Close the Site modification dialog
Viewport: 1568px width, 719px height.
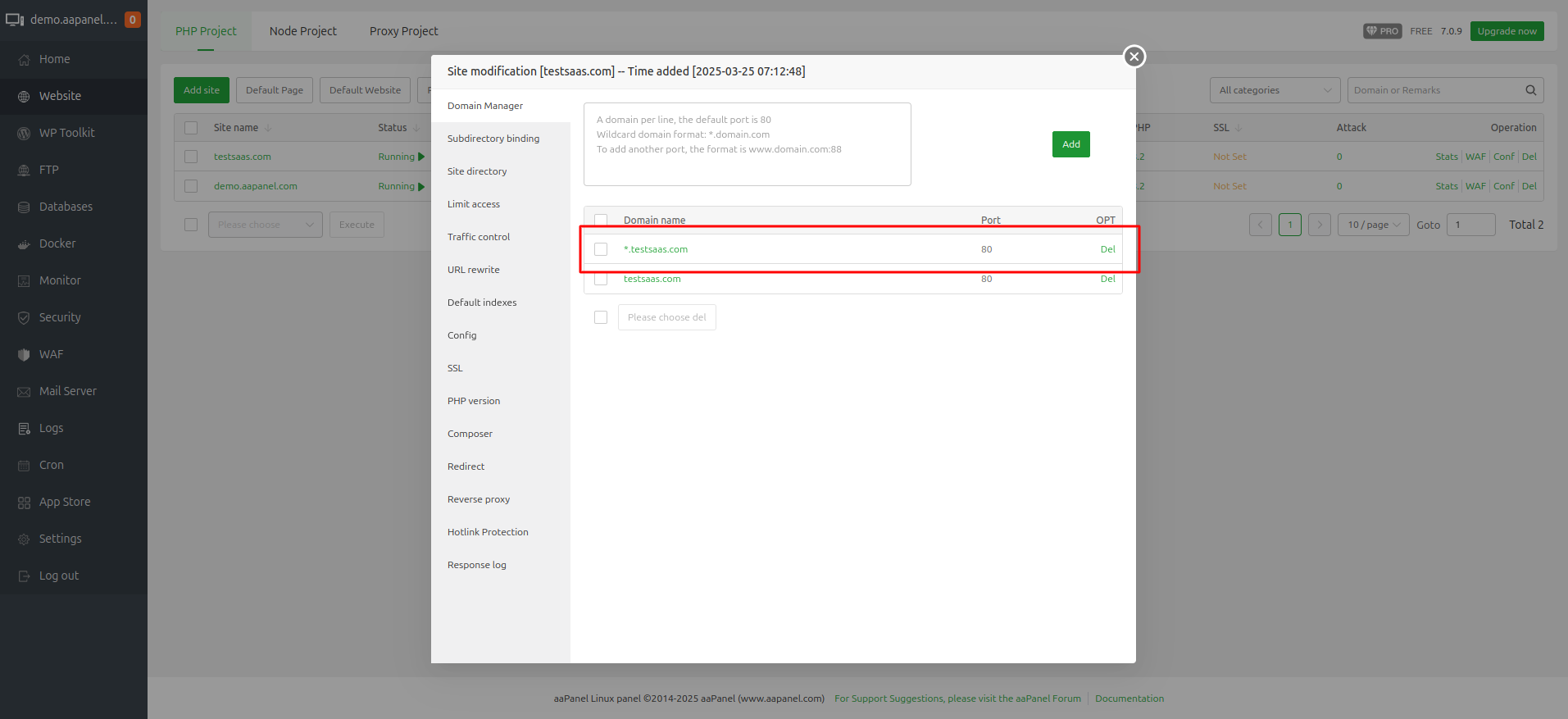(x=1134, y=57)
